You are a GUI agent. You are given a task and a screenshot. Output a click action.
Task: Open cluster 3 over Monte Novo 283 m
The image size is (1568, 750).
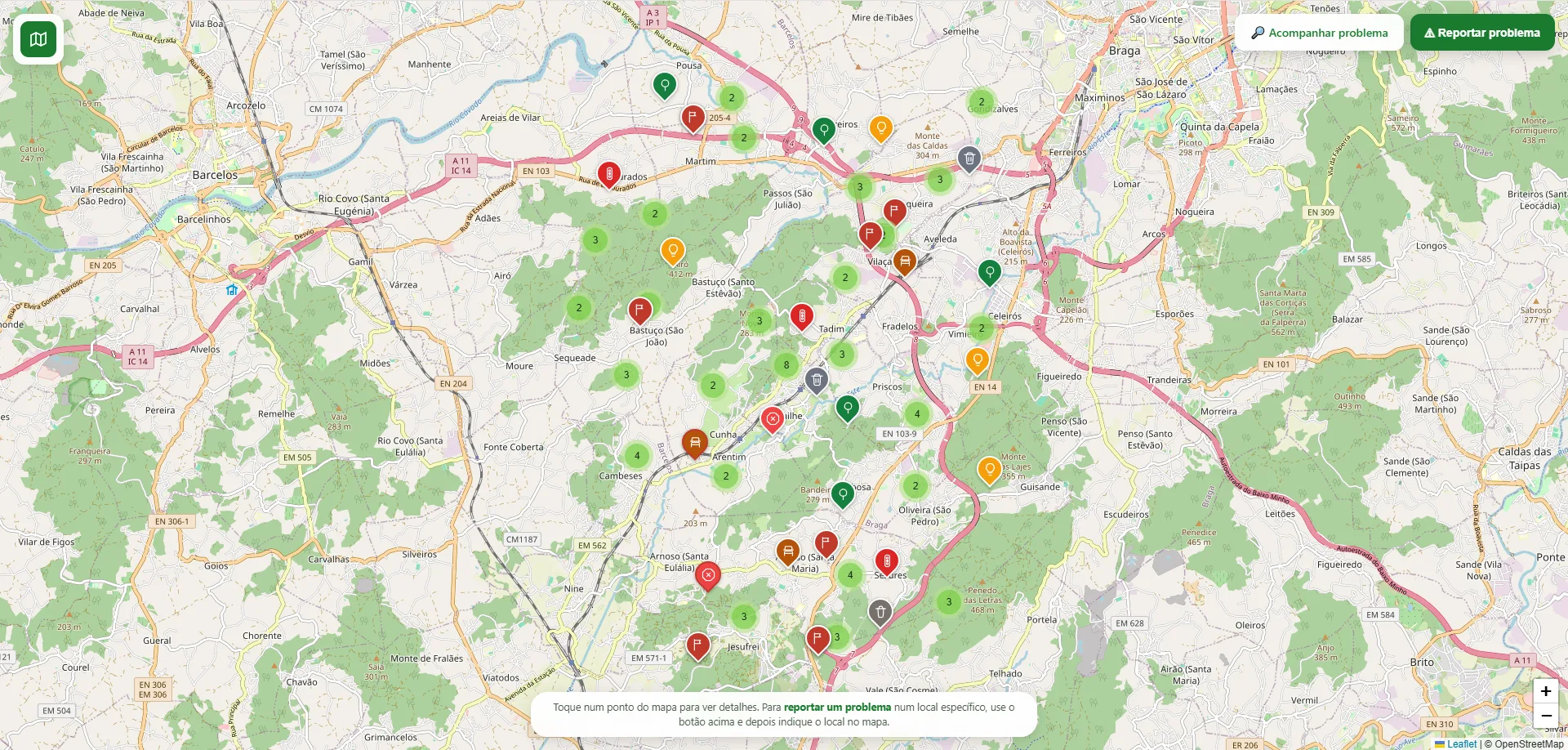[x=759, y=321]
